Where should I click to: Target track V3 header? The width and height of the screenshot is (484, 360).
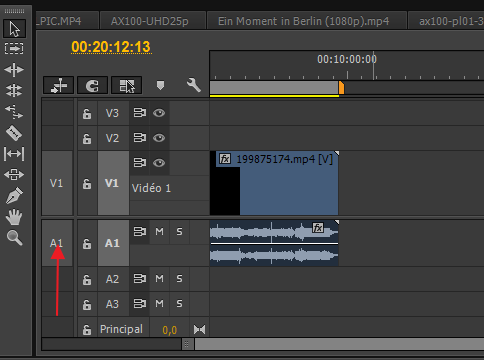point(112,113)
